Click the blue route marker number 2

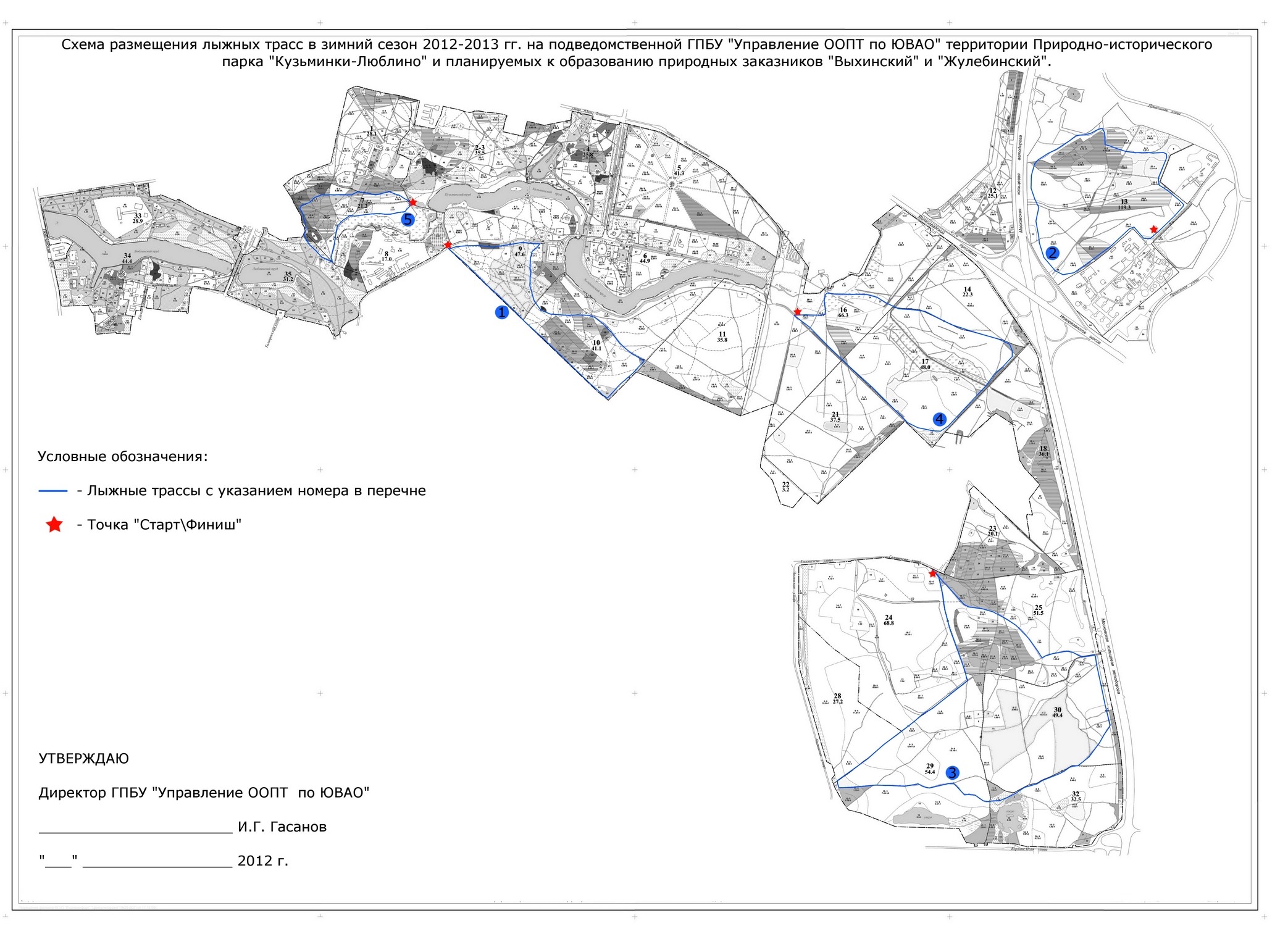click(1053, 252)
